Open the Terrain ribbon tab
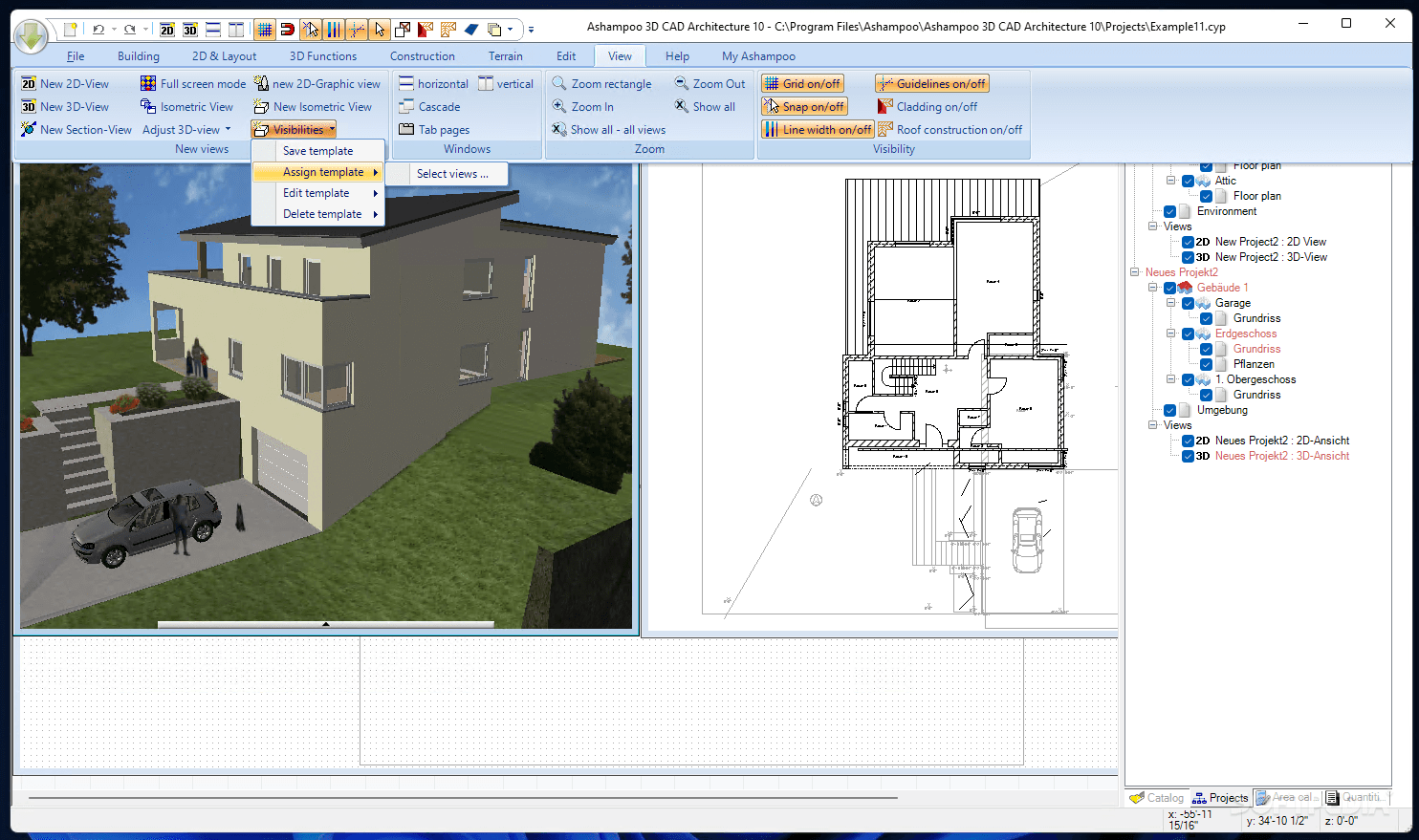The width and height of the screenshot is (1419, 840). point(506,56)
